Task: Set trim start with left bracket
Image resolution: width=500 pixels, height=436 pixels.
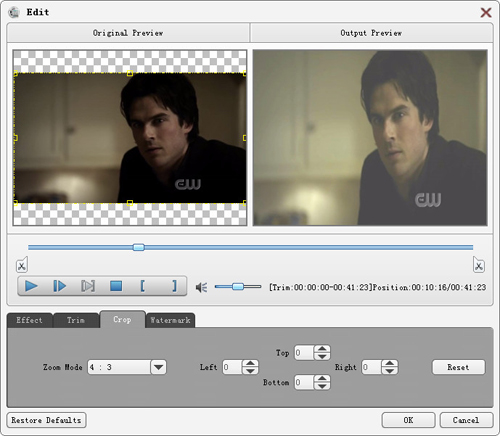Action: tap(143, 286)
